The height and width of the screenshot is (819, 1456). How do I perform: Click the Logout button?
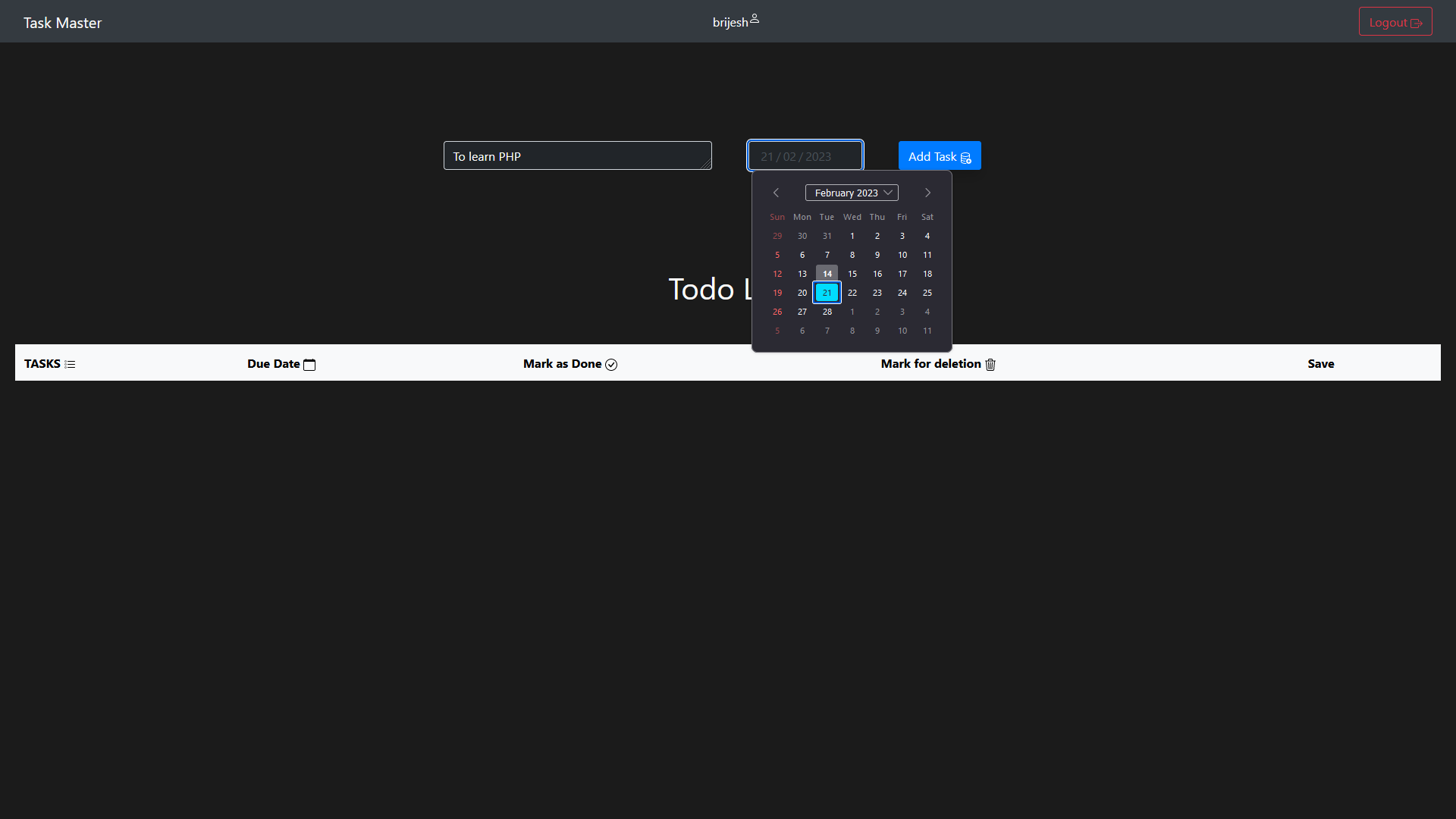[x=1395, y=22]
